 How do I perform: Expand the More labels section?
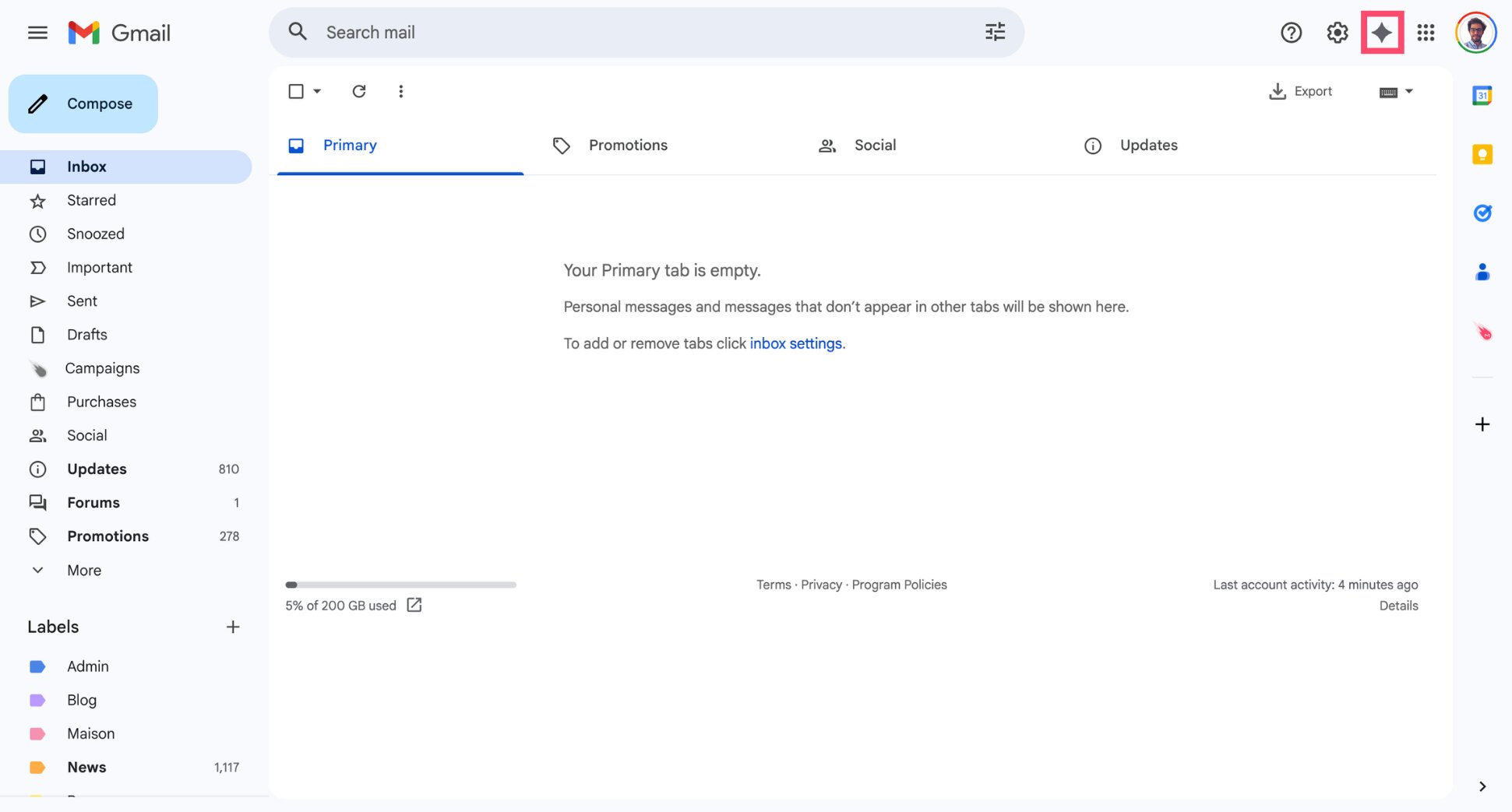[x=83, y=570]
